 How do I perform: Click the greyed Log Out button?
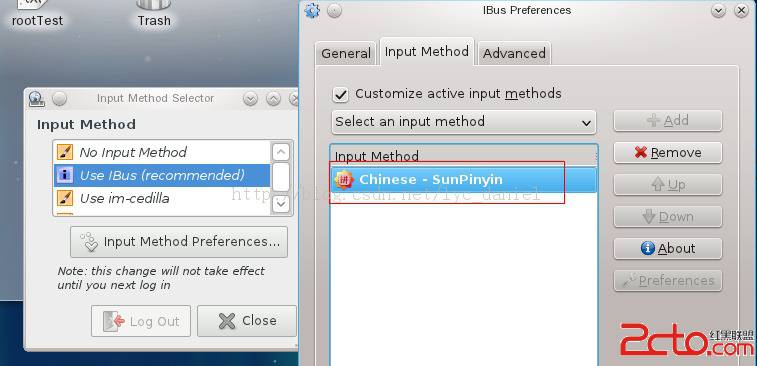(x=141, y=321)
